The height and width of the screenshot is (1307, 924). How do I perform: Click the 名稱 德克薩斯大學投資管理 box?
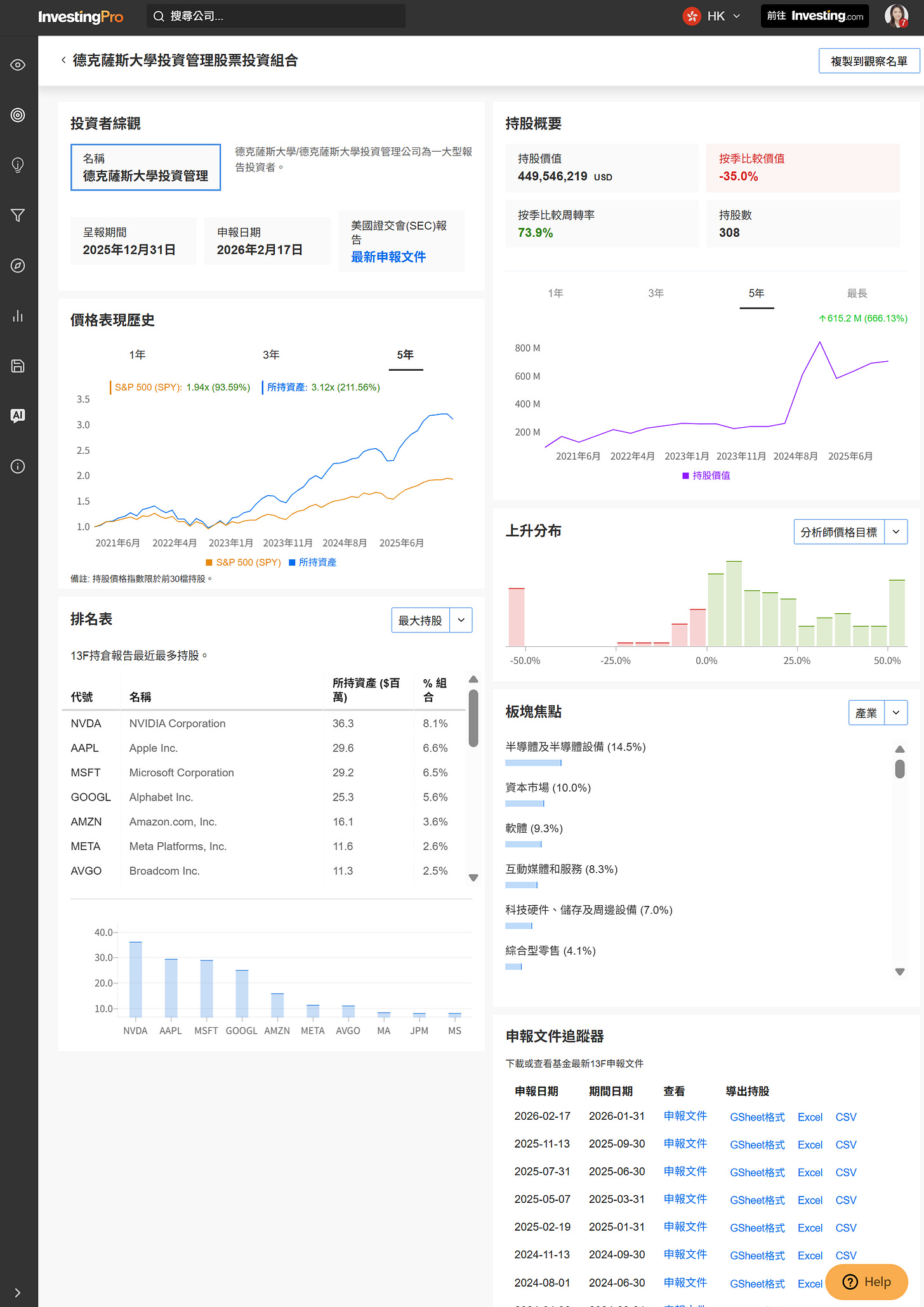click(145, 168)
